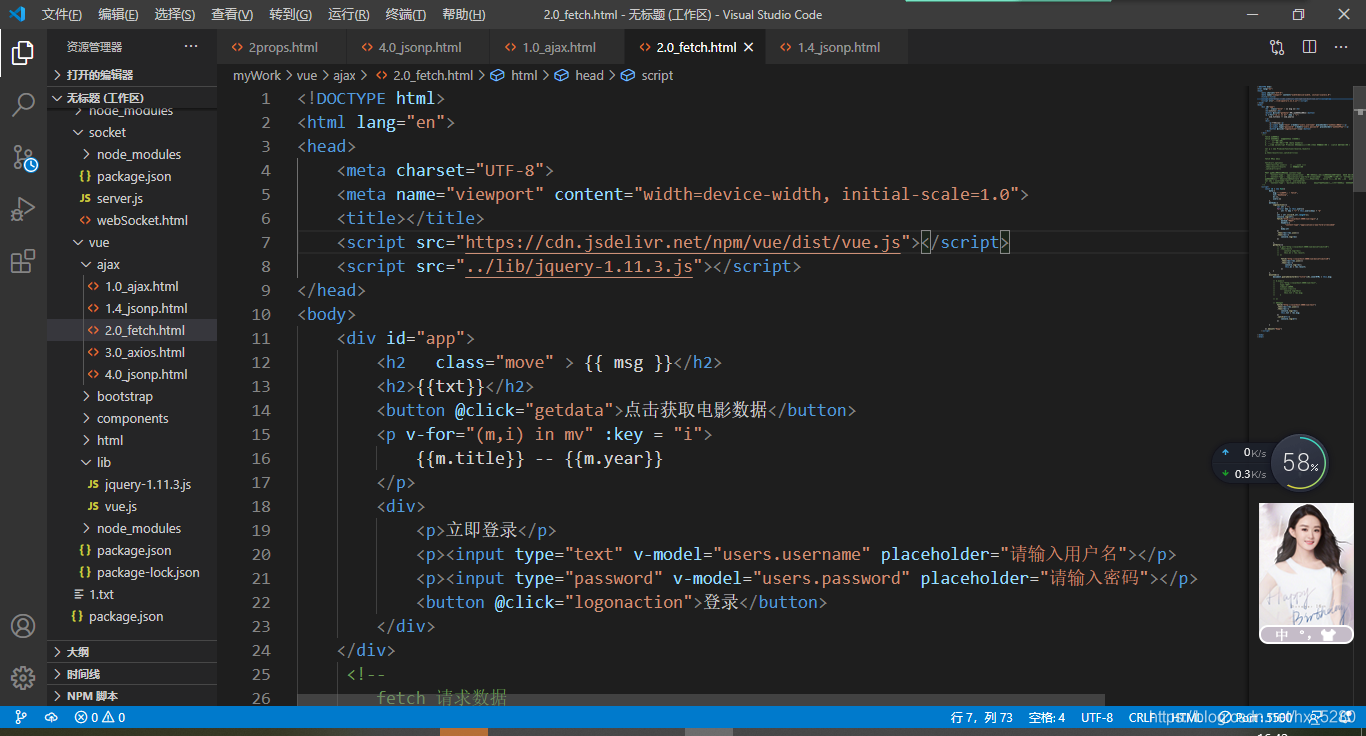Screen dimensions: 1366x736
Task: Click the cloud sync icon in status bar
Action: [x=51, y=717]
